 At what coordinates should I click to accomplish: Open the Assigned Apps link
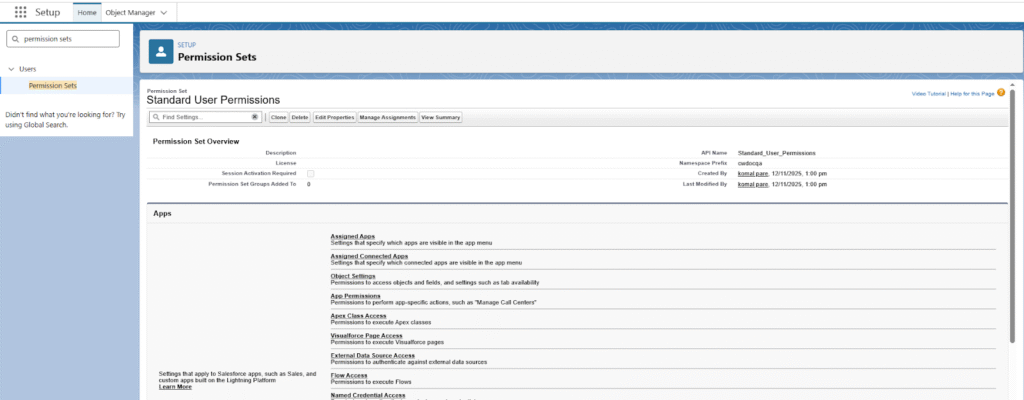(353, 237)
